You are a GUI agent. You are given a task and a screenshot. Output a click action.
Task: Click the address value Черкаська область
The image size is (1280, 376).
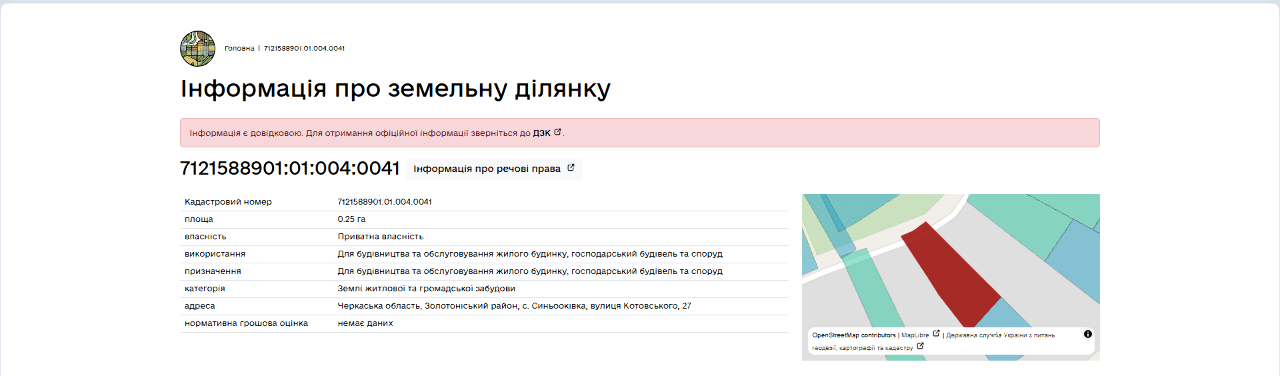pyautogui.click(x=514, y=305)
